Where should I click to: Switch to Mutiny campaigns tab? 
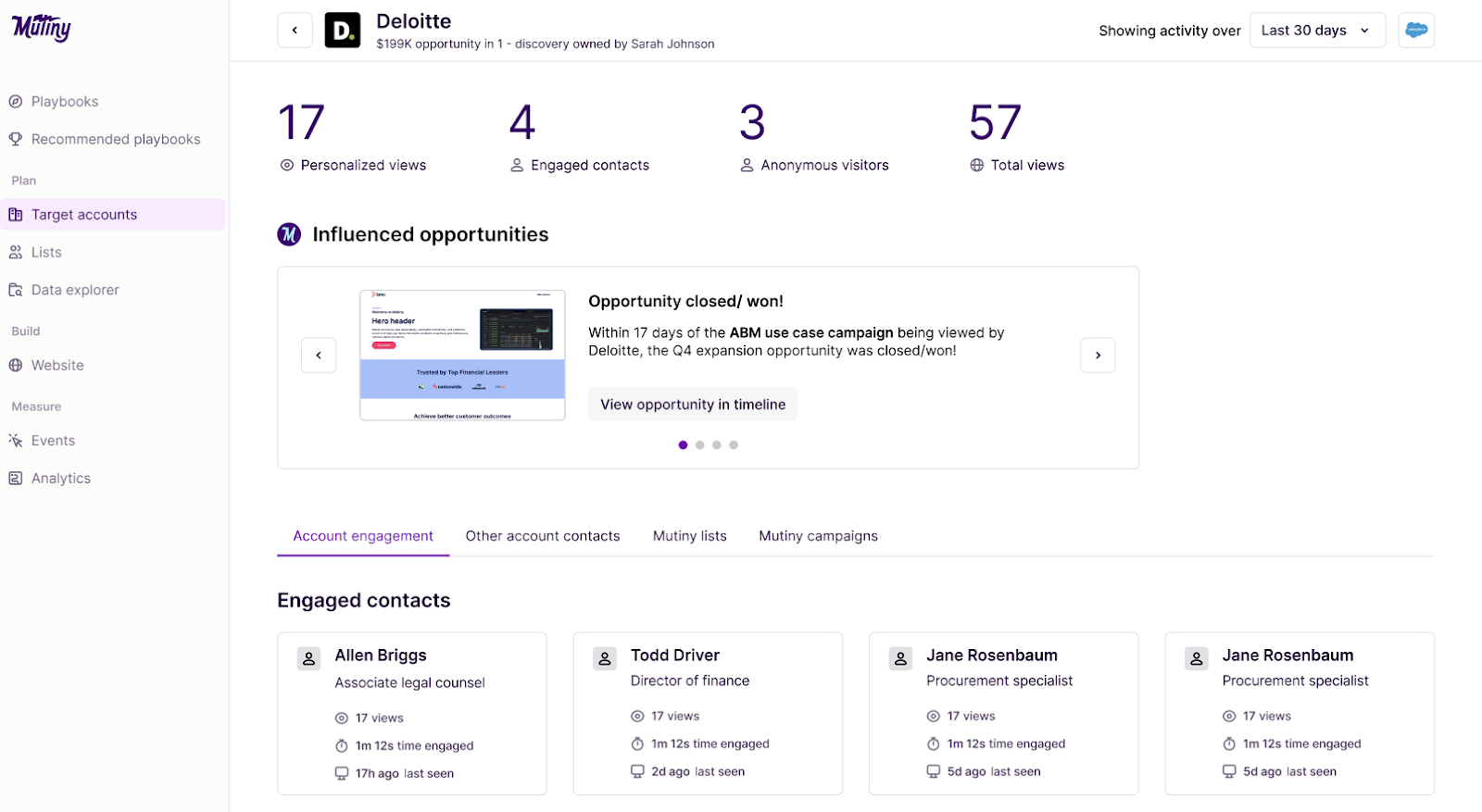point(819,536)
